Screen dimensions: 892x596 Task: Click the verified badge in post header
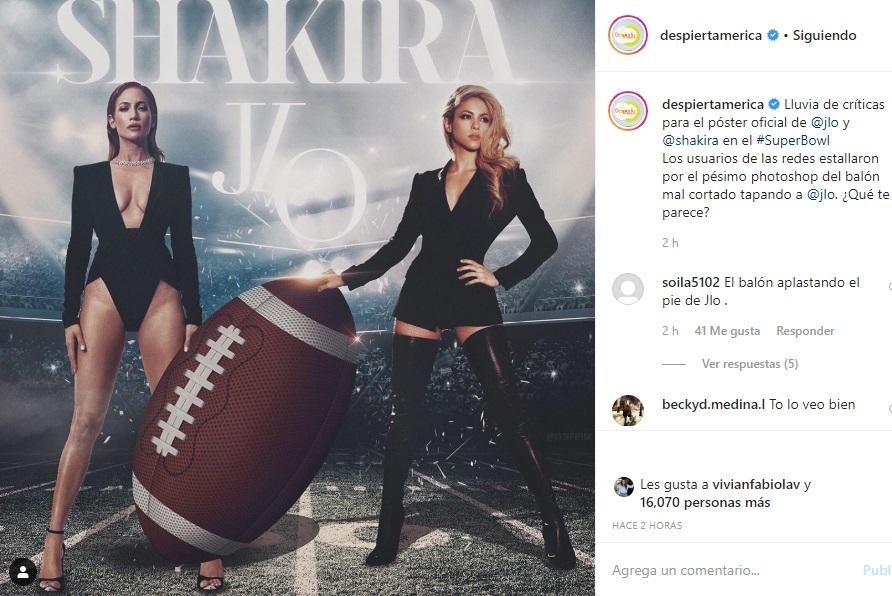[x=773, y=35]
